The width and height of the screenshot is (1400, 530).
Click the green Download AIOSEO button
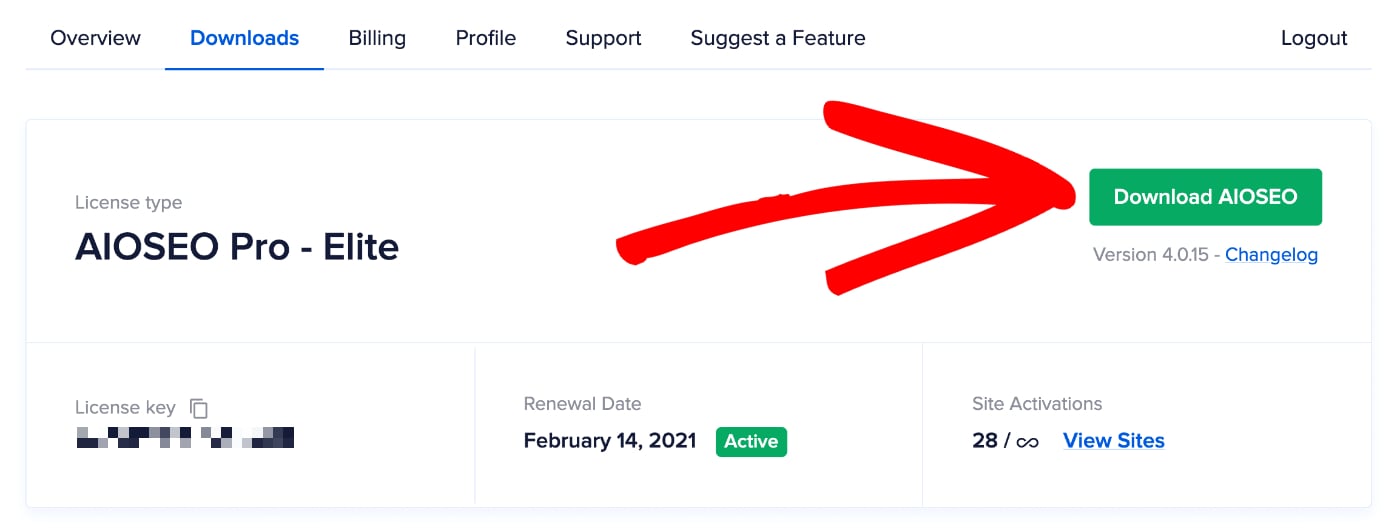pos(1206,197)
